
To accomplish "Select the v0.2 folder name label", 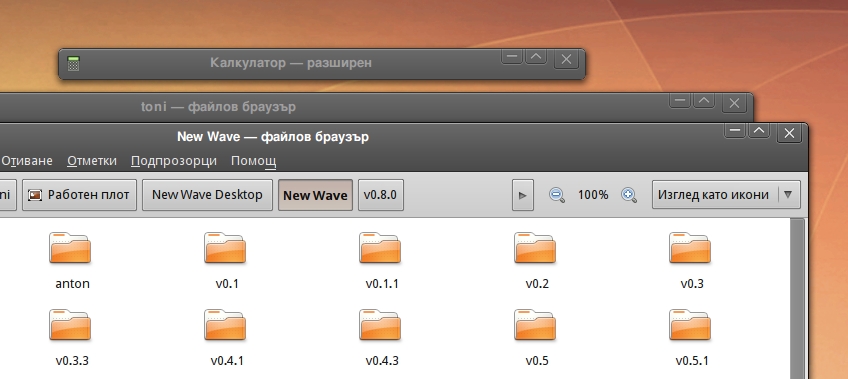I will click(x=537, y=283).
